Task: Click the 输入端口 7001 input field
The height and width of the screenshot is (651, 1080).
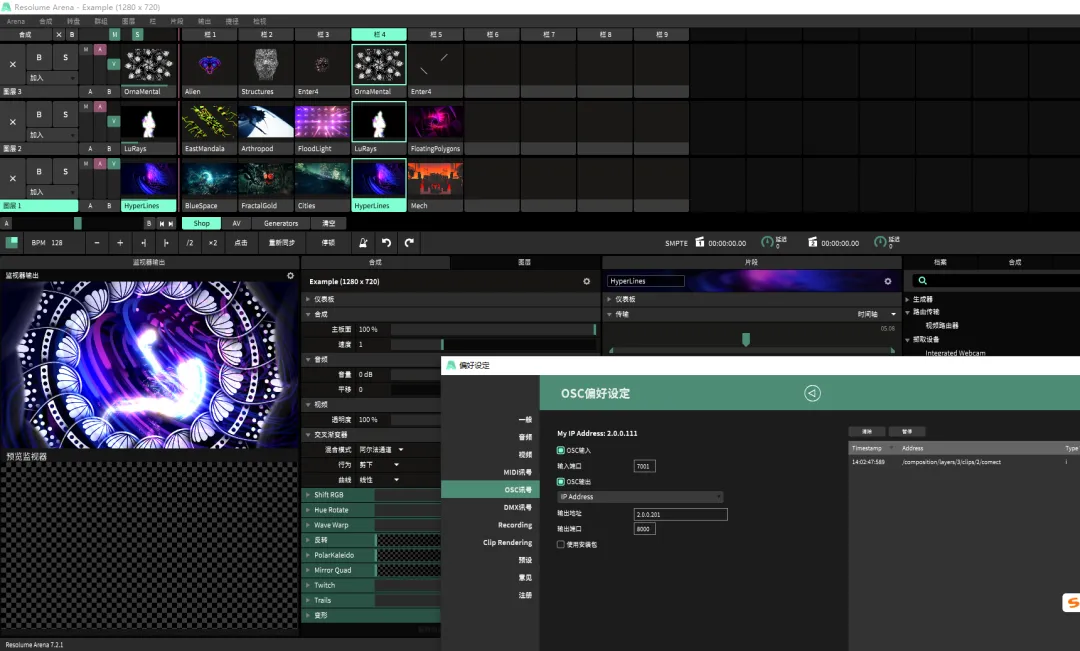Action: (644, 466)
